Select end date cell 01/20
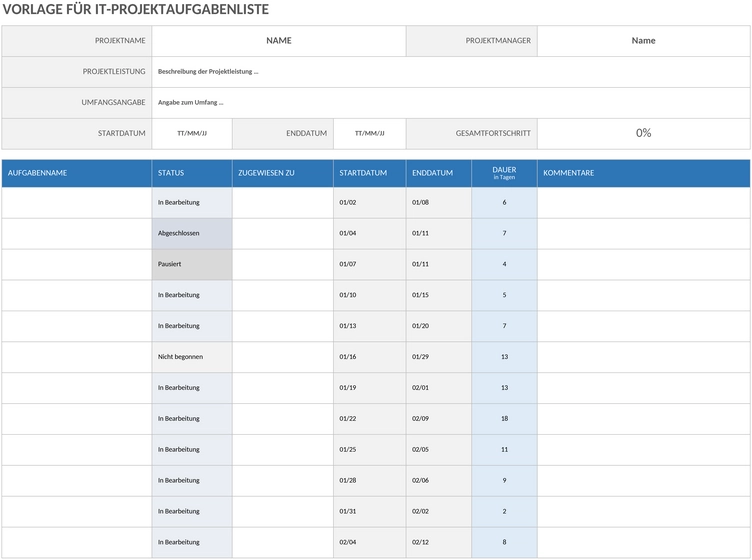Screen dimensions: 752x560 tap(439, 326)
